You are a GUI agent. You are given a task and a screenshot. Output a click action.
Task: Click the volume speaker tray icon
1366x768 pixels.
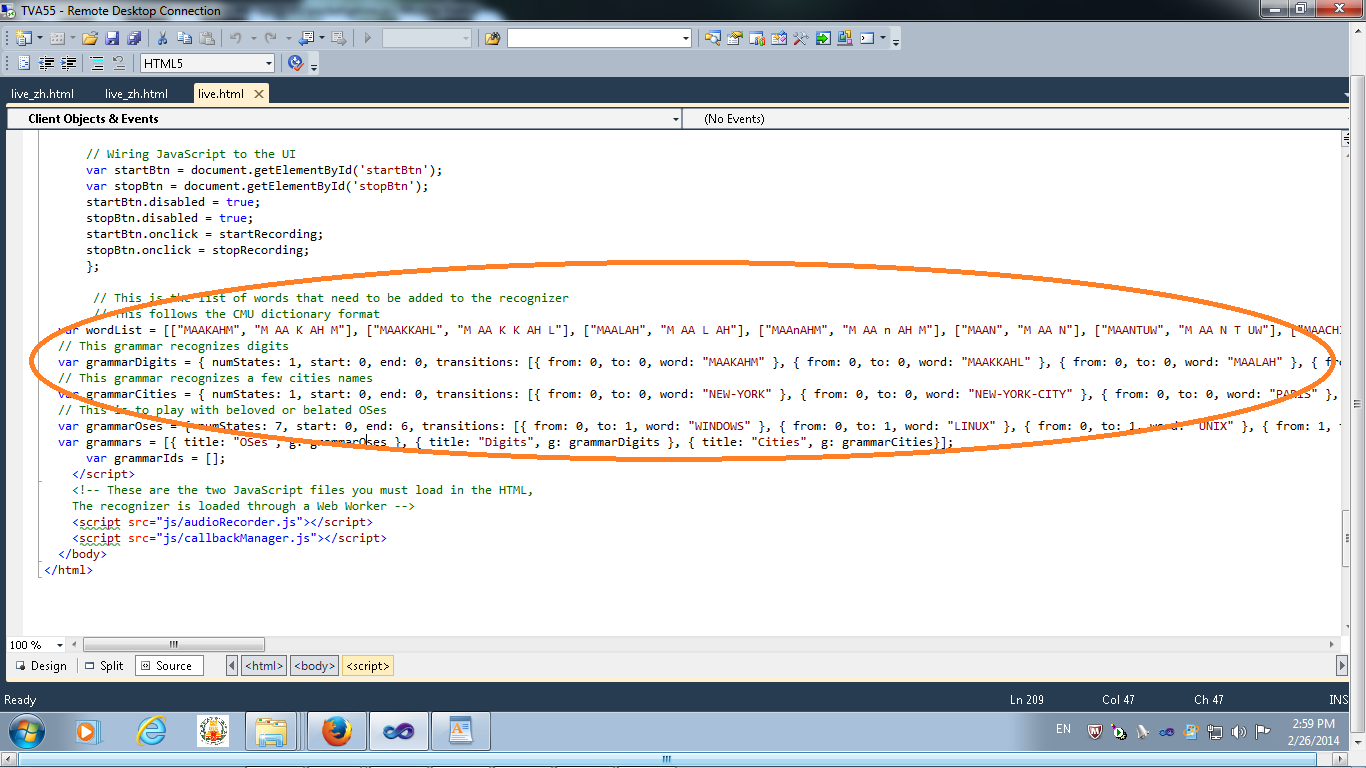point(1239,732)
